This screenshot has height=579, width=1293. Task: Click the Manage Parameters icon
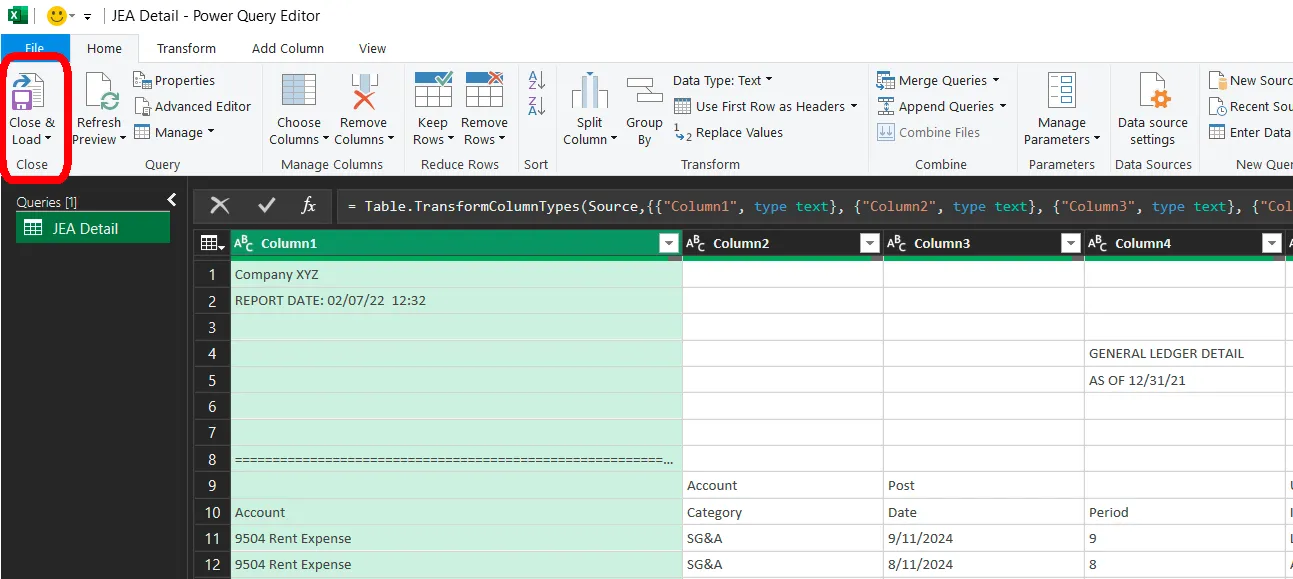1061,92
